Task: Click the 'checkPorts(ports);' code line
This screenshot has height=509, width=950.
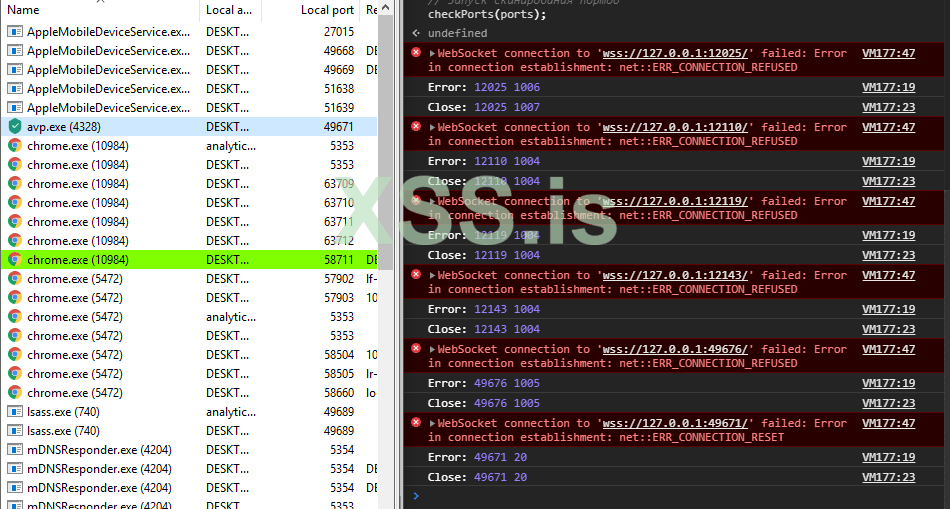Action: (x=487, y=14)
